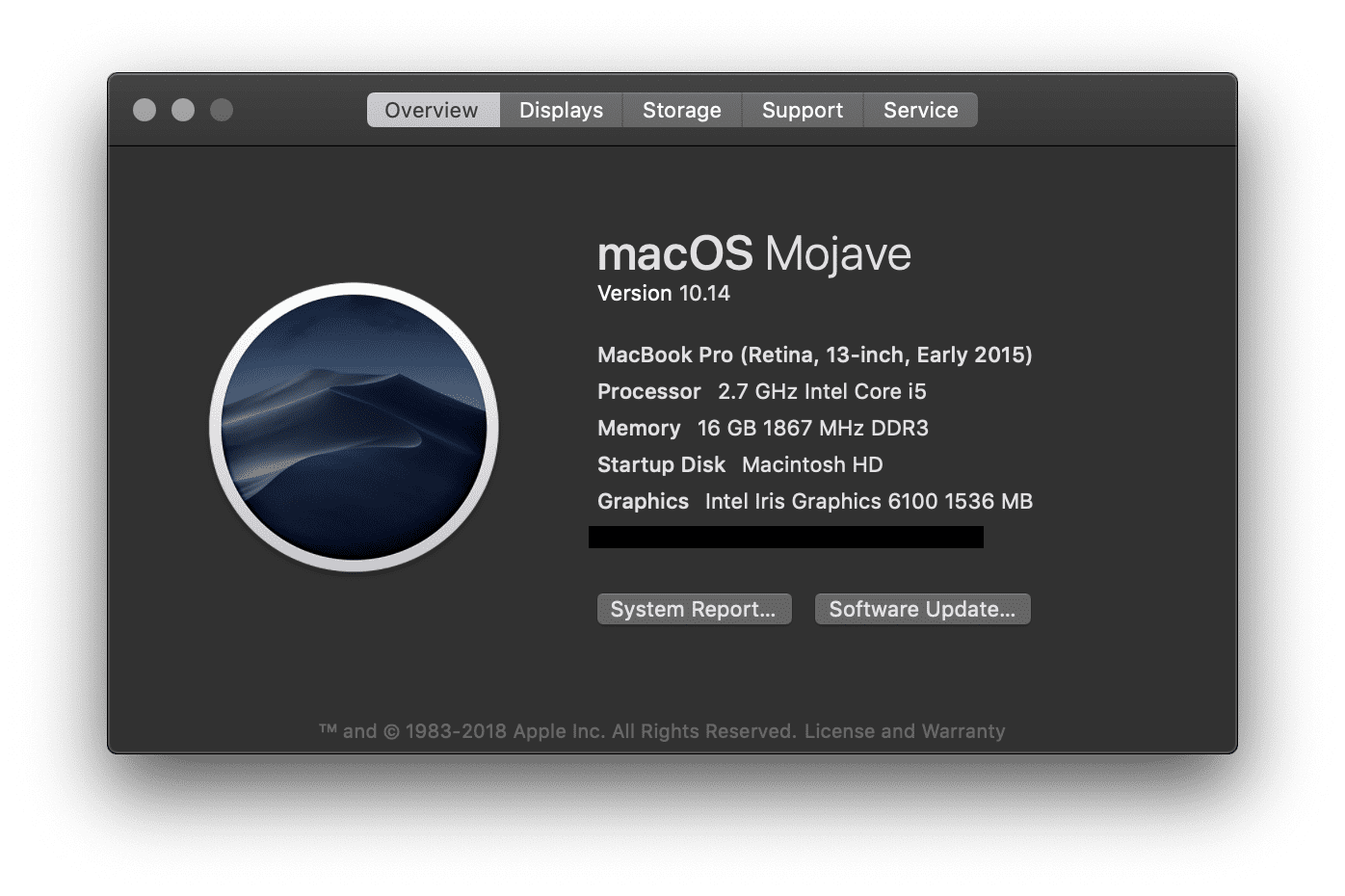Open the License and Warranty link

coord(905,731)
